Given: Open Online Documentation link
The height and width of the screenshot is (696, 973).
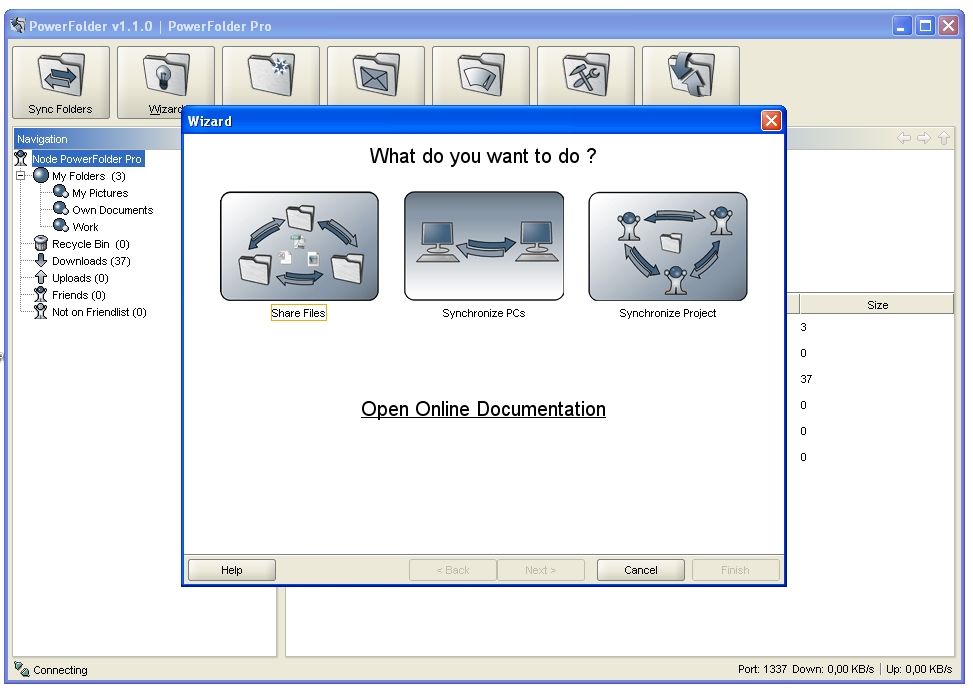Looking at the screenshot, I should point(483,409).
